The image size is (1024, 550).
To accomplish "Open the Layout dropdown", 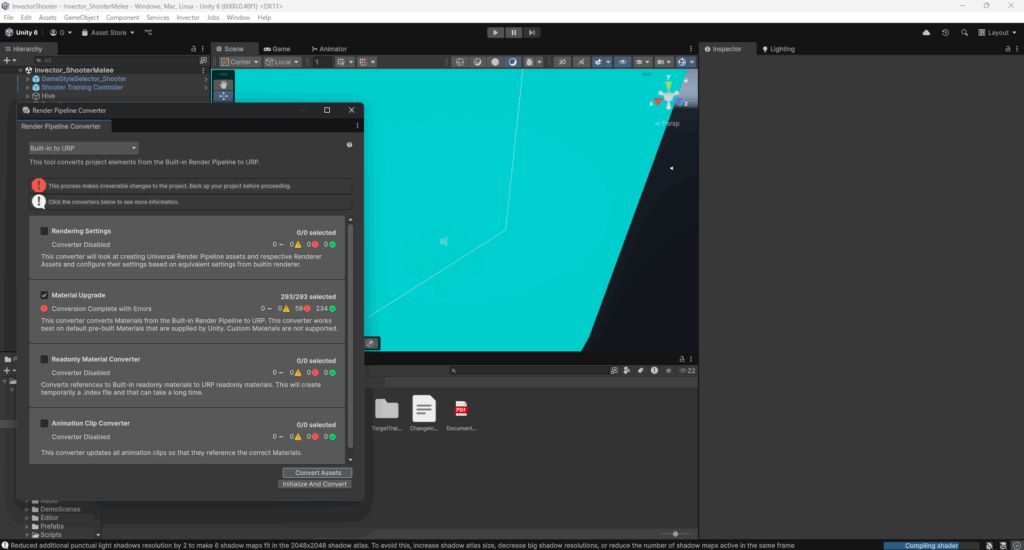I will (x=997, y=32).
